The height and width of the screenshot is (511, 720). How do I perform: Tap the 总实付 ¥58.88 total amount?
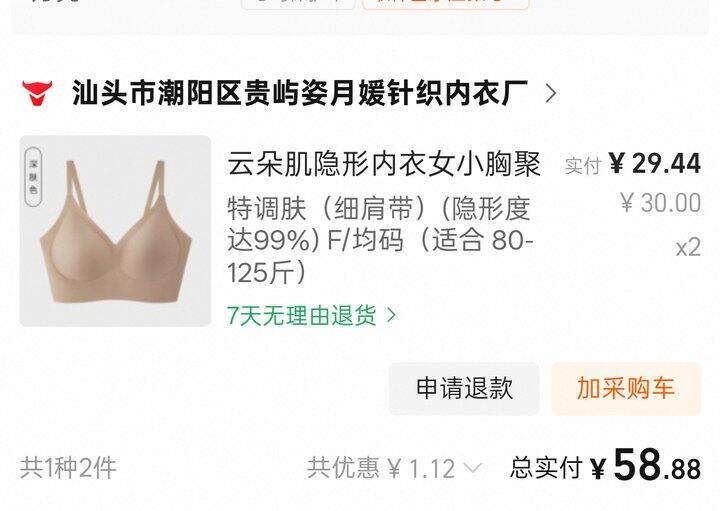click(x=605, y=466)
